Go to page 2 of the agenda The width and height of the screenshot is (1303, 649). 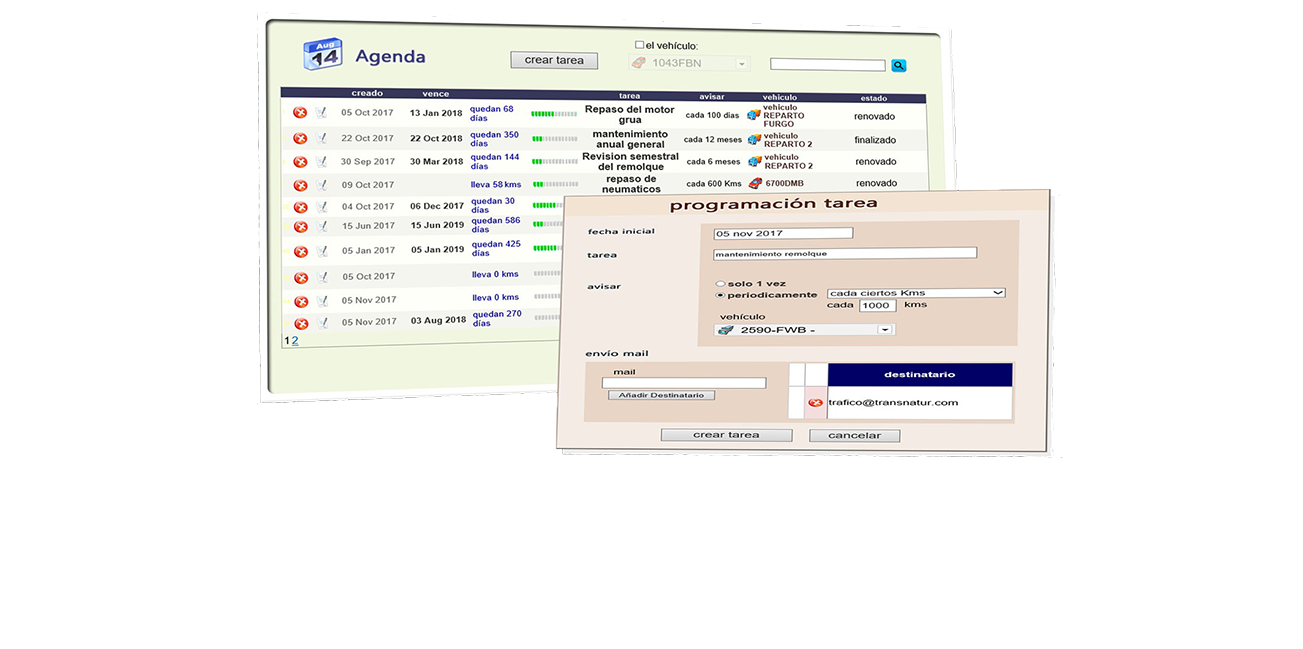point(295,341)
